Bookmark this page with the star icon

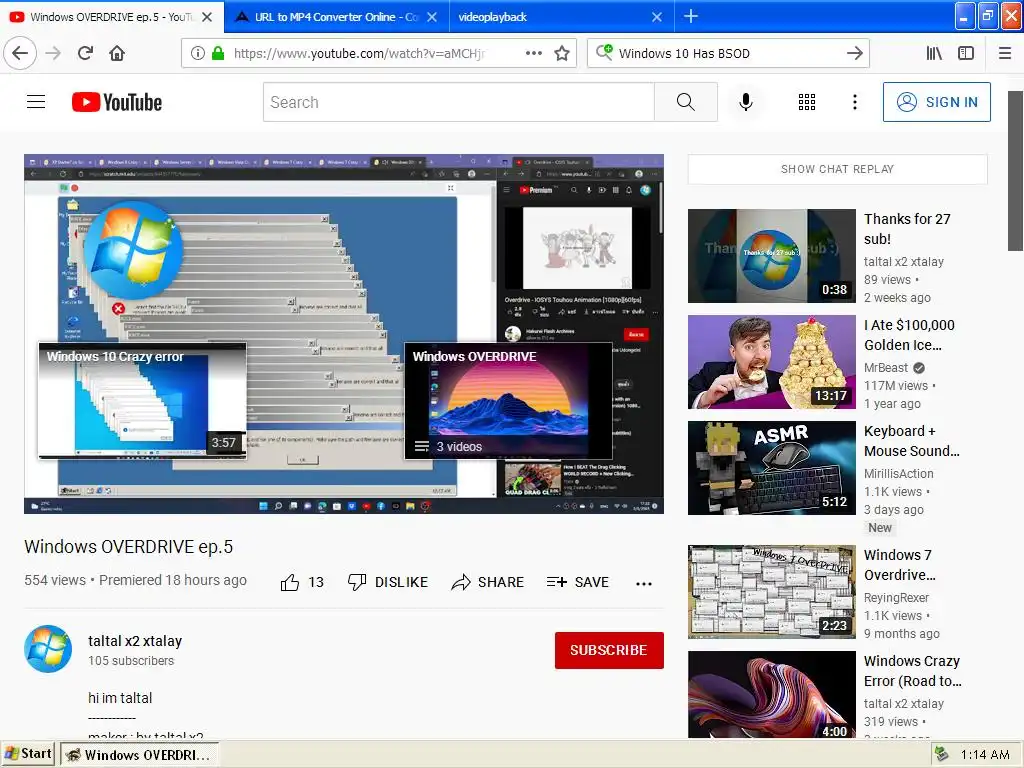(562, 54)
